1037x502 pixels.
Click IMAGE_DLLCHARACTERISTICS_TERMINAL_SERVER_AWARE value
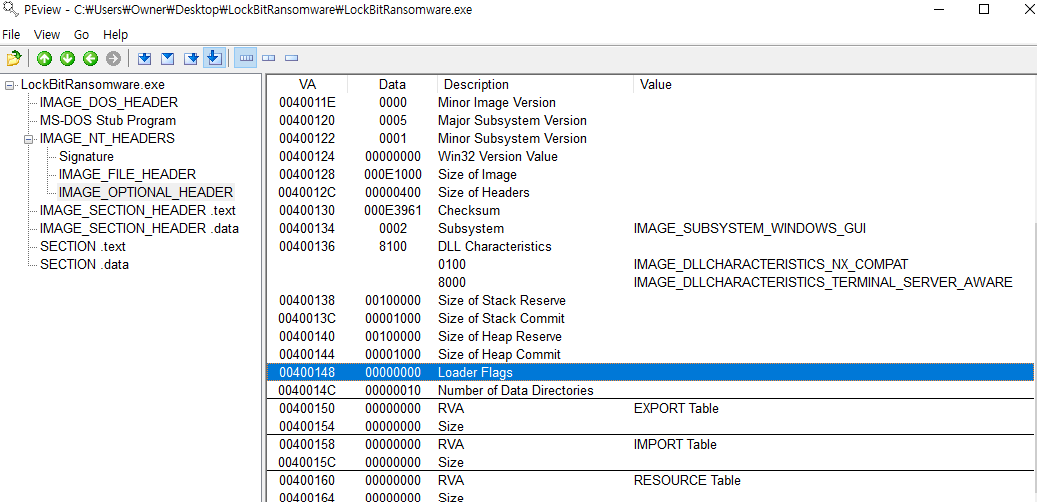pyautogui.click(x=823, y=282)
